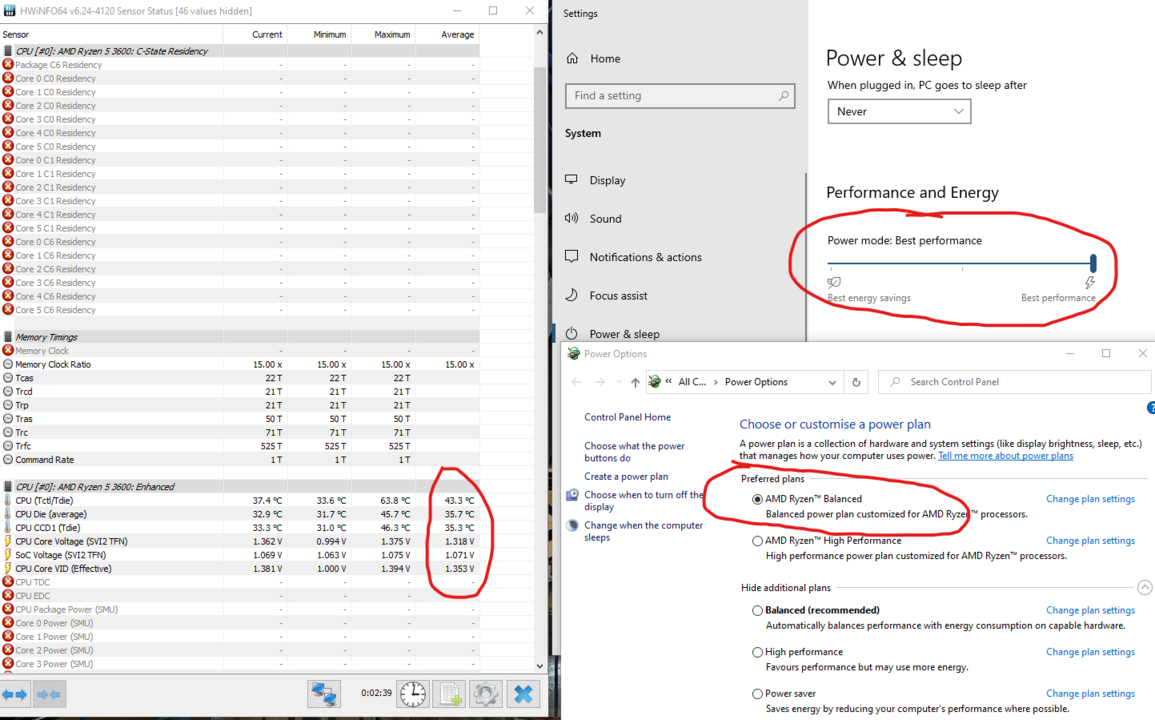Select CPU (Tctl/Tdie) sensor row
The image size is (1155, 720).
(x=239, y=500)
